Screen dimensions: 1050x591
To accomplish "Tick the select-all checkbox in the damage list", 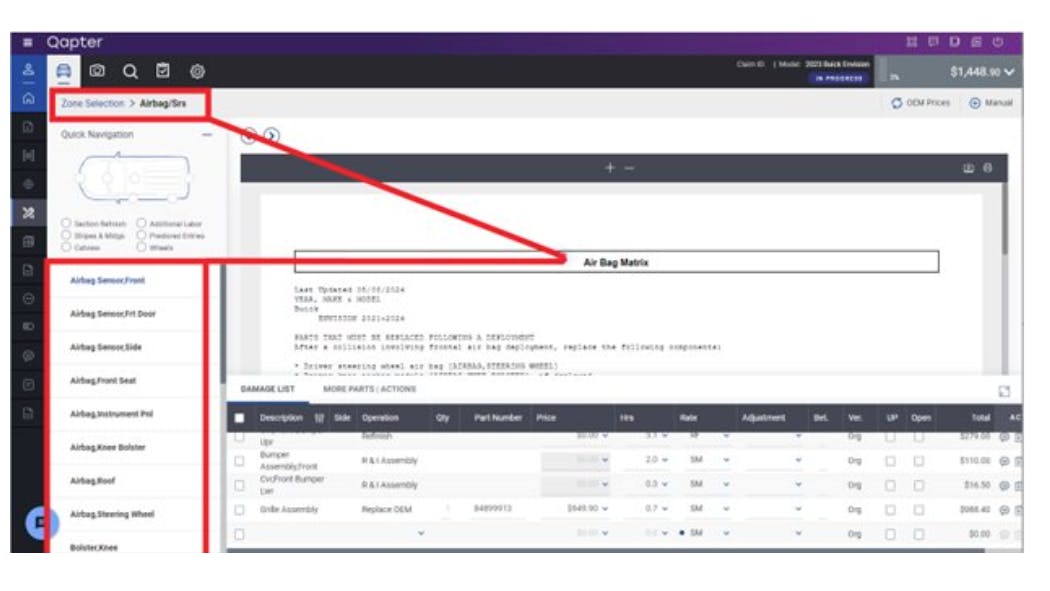I will coord(239,417).
